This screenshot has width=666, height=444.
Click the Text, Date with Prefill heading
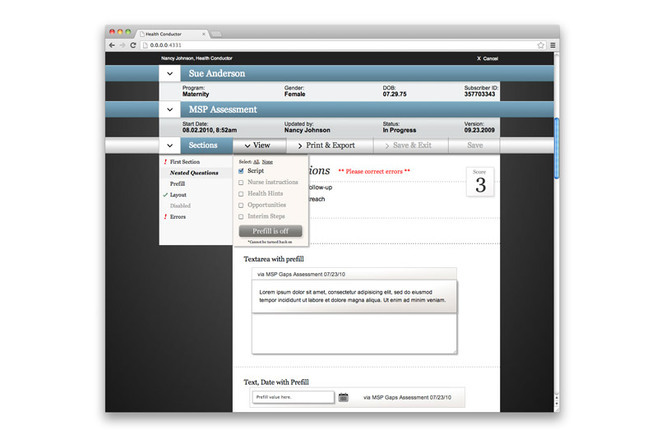click(x=277, y=382)
